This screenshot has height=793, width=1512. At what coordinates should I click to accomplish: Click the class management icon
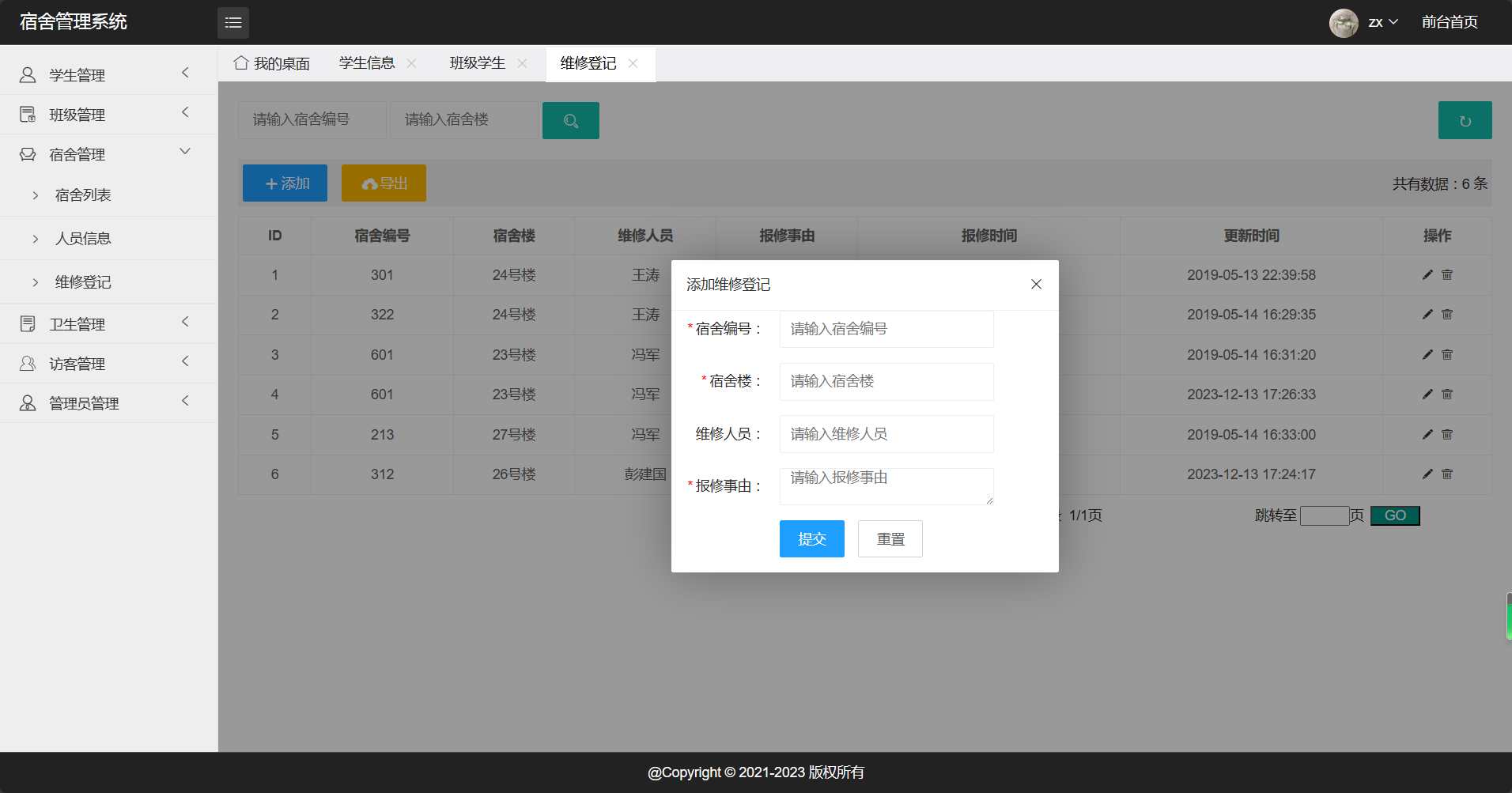28,115
